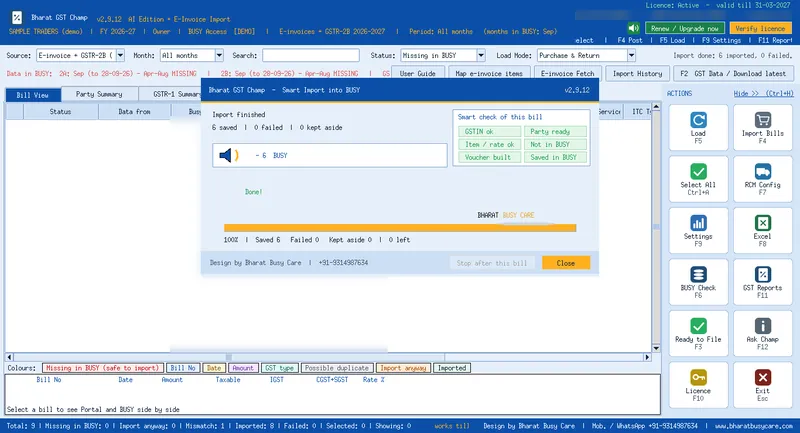800x433 pixels.
Task: Hide the Actions panel via Hide link
Action: point(763,93)
